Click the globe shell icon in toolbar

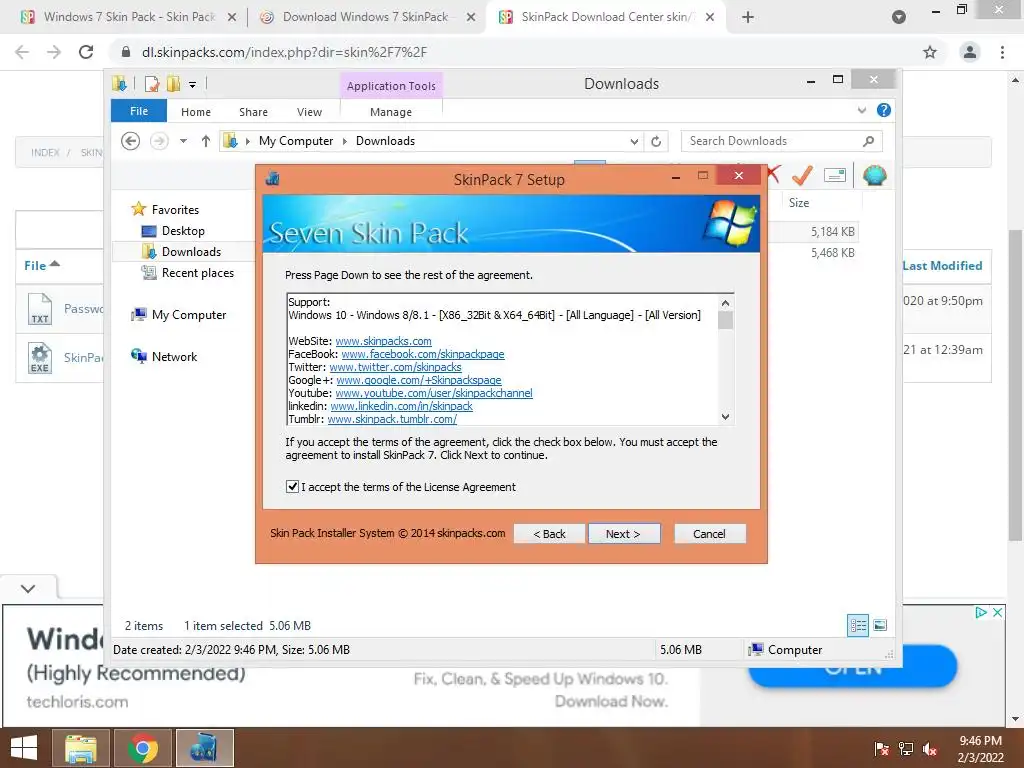click(x=874, y=175)
